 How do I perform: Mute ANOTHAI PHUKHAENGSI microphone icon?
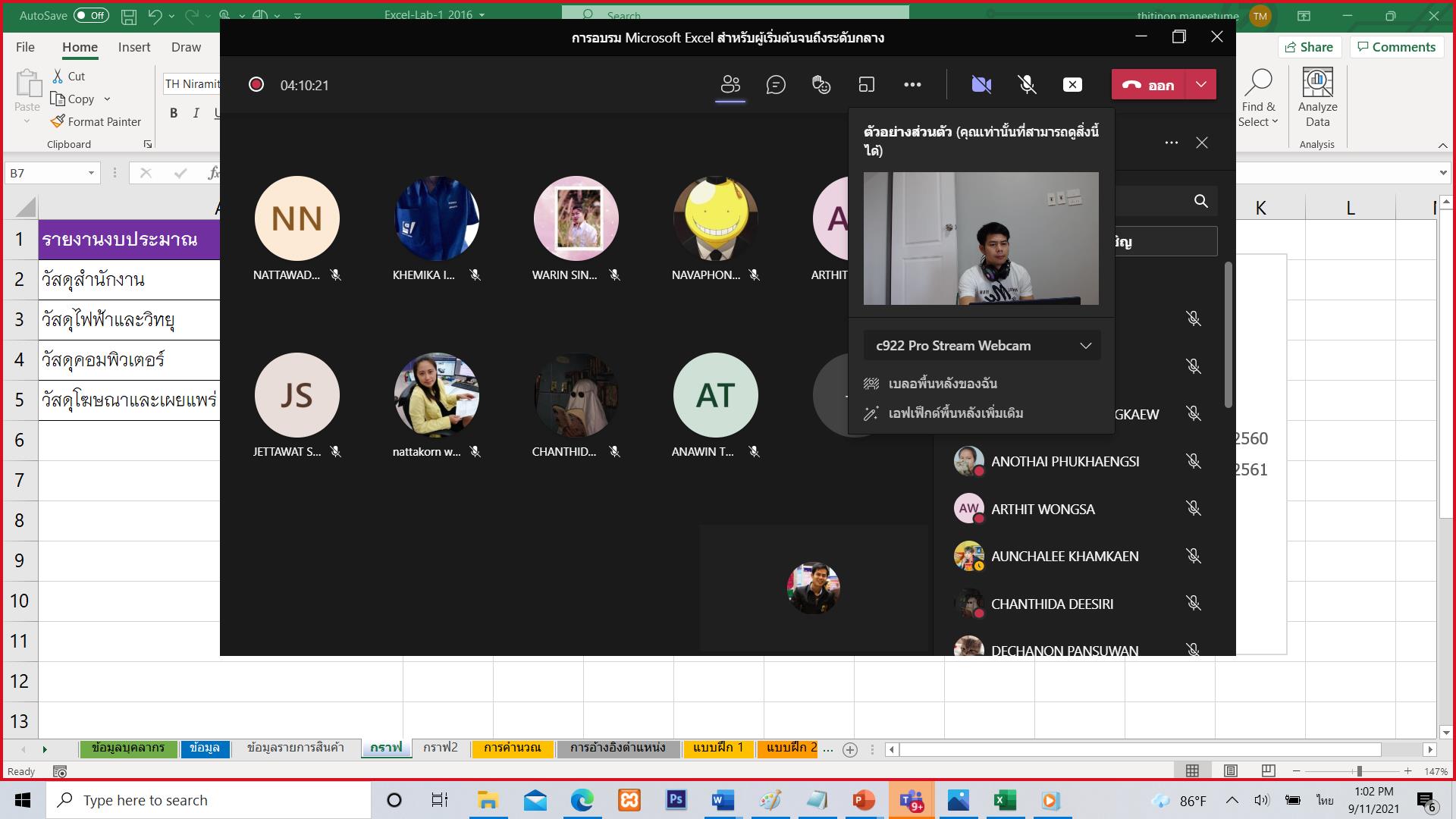tap(1194, 461)
